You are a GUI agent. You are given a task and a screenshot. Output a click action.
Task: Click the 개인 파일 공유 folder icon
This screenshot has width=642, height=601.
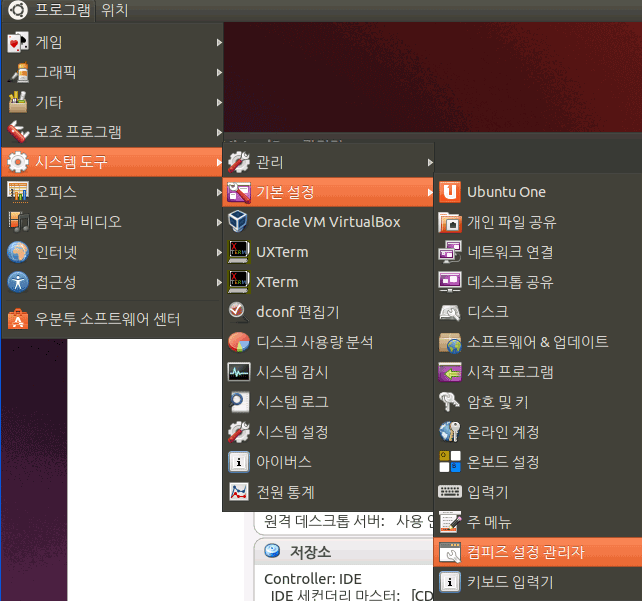450,221
